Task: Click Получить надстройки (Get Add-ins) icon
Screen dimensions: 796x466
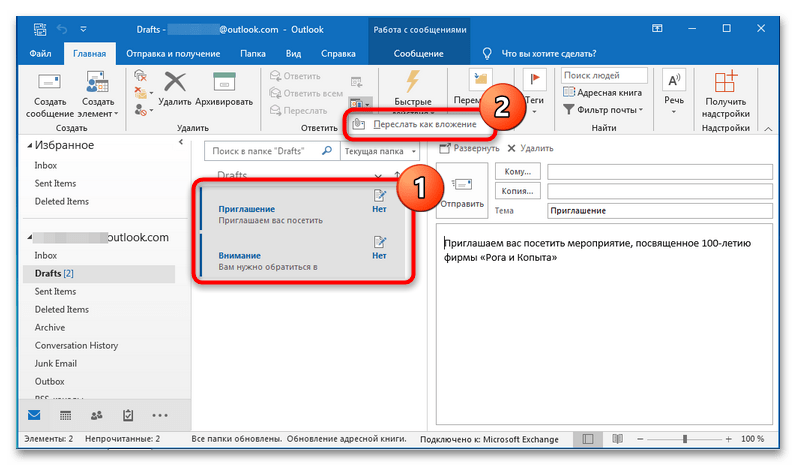Action: click(725, 82)
